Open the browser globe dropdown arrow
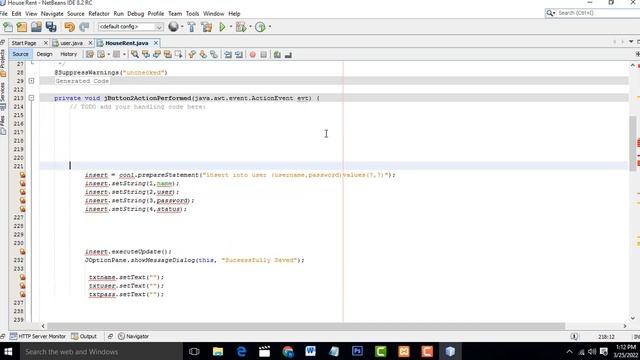Viewport: 640px width, 360px height. point(182,27)
